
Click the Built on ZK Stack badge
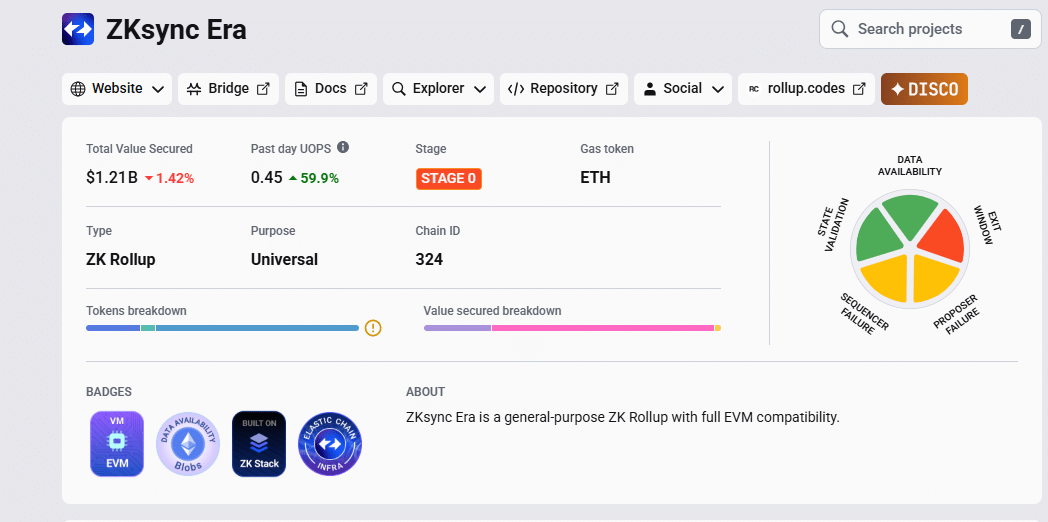coord(259,444)
